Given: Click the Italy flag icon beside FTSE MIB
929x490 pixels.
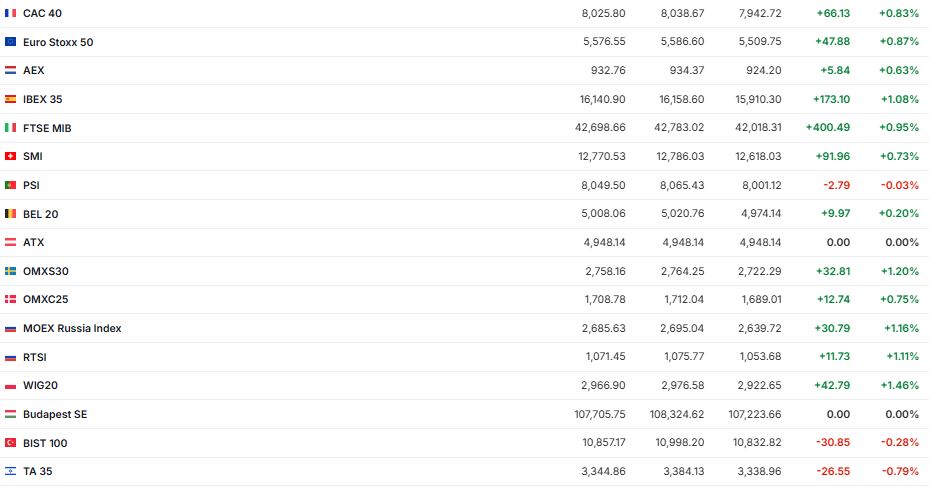Looking at the screenshot, I should [10, 128].
